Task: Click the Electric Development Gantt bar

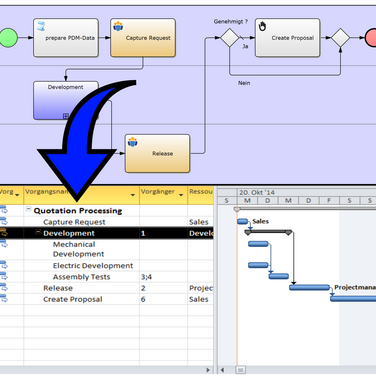Action: tap(258, 265)
